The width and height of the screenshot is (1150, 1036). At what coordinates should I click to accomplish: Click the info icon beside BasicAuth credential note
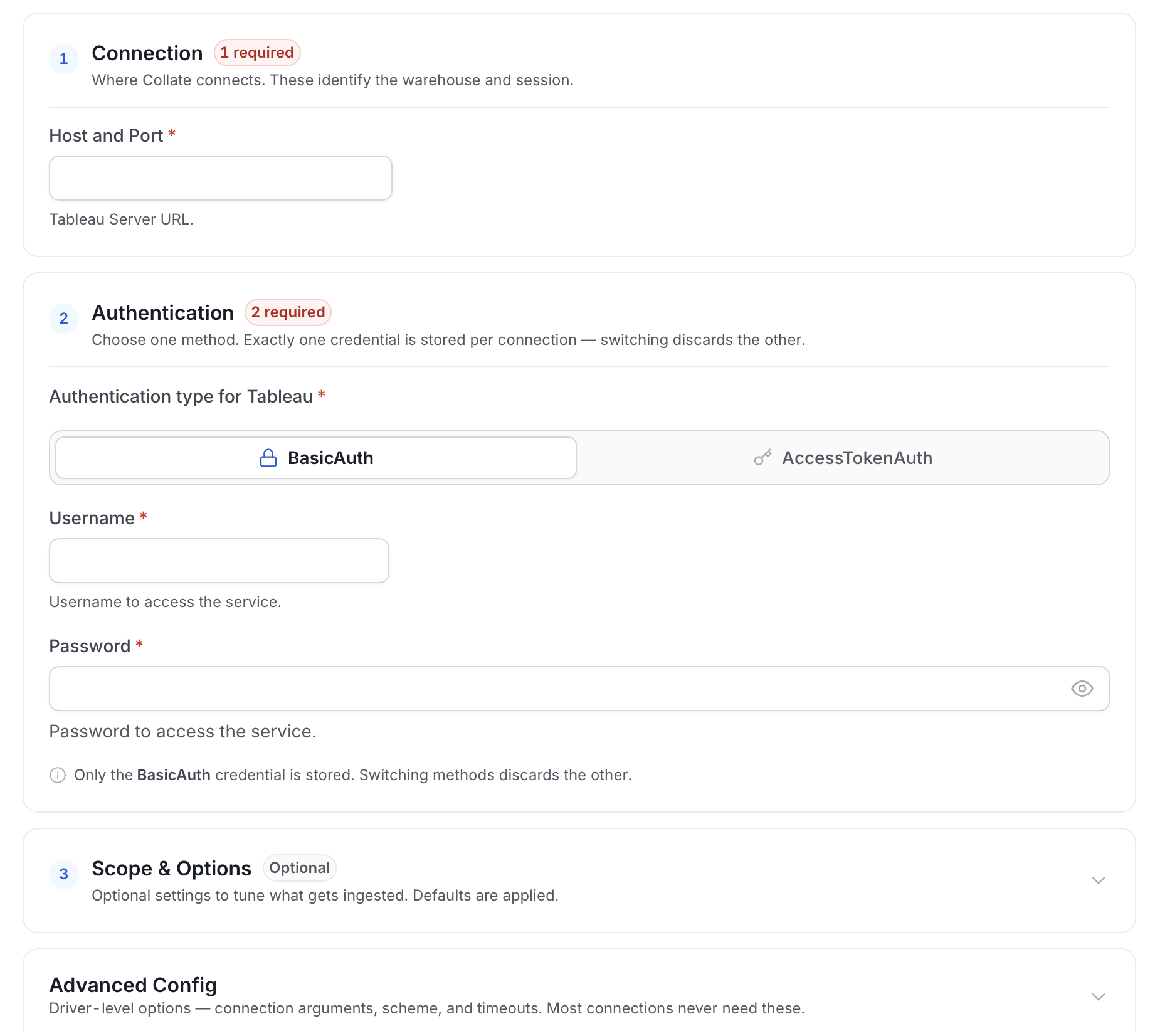[58, 775]
